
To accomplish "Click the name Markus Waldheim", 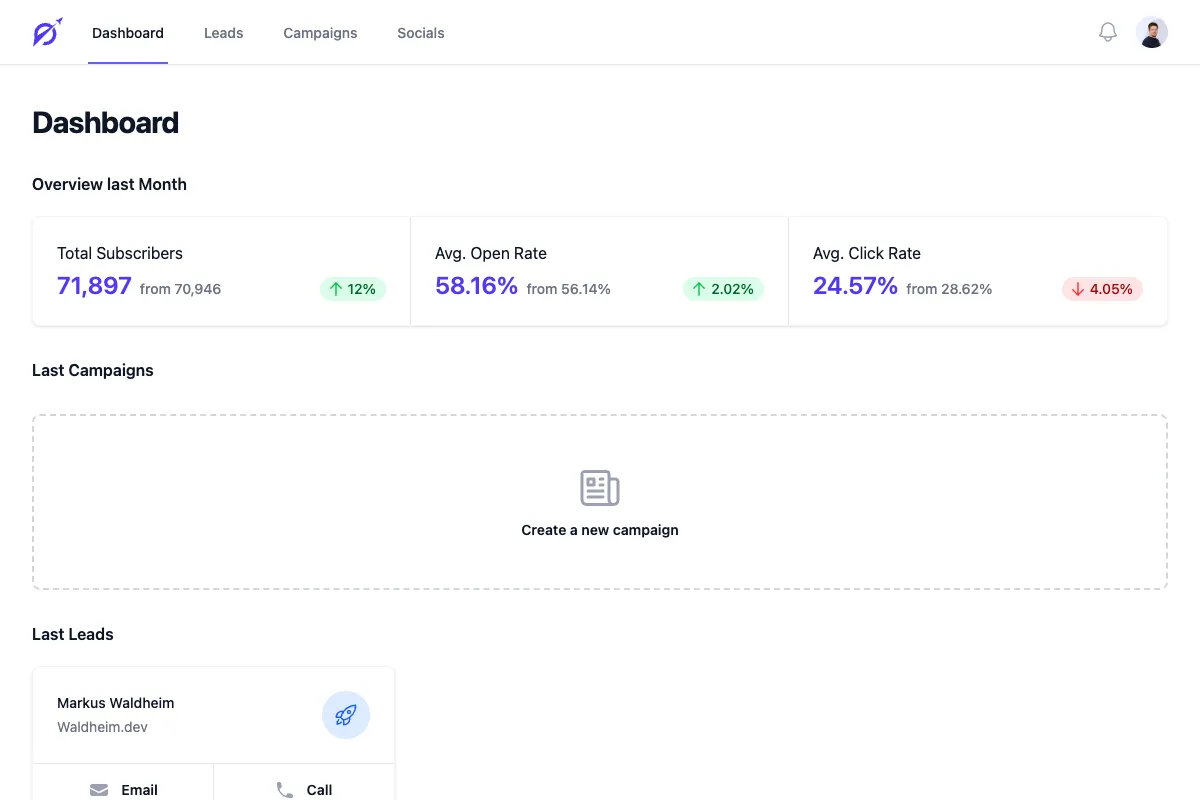I will point(115,703).
